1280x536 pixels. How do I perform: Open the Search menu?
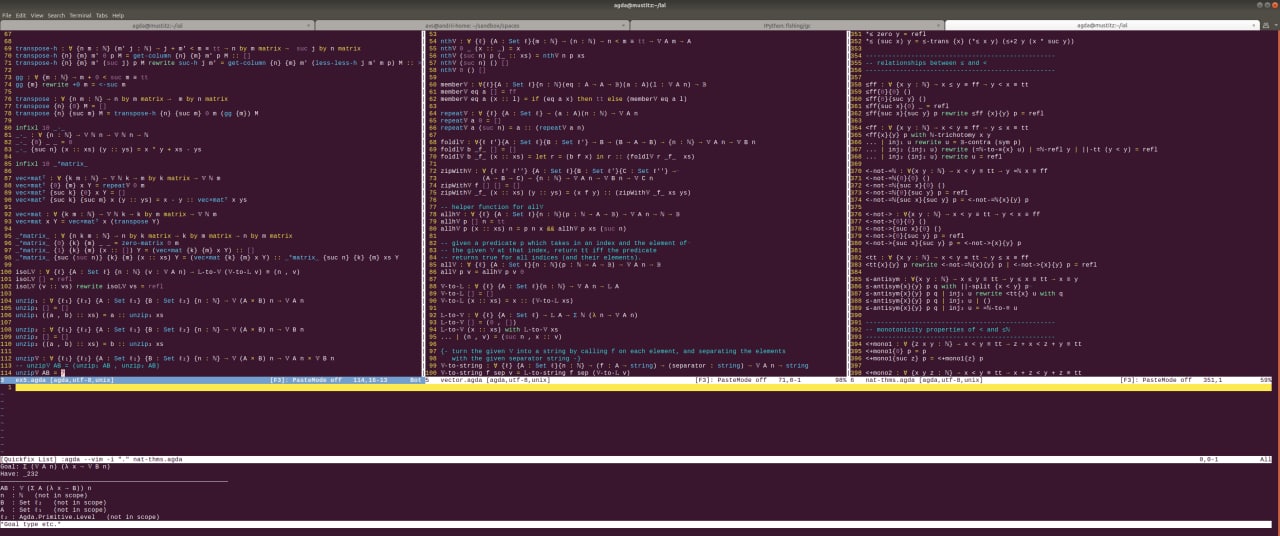point(56,16)
